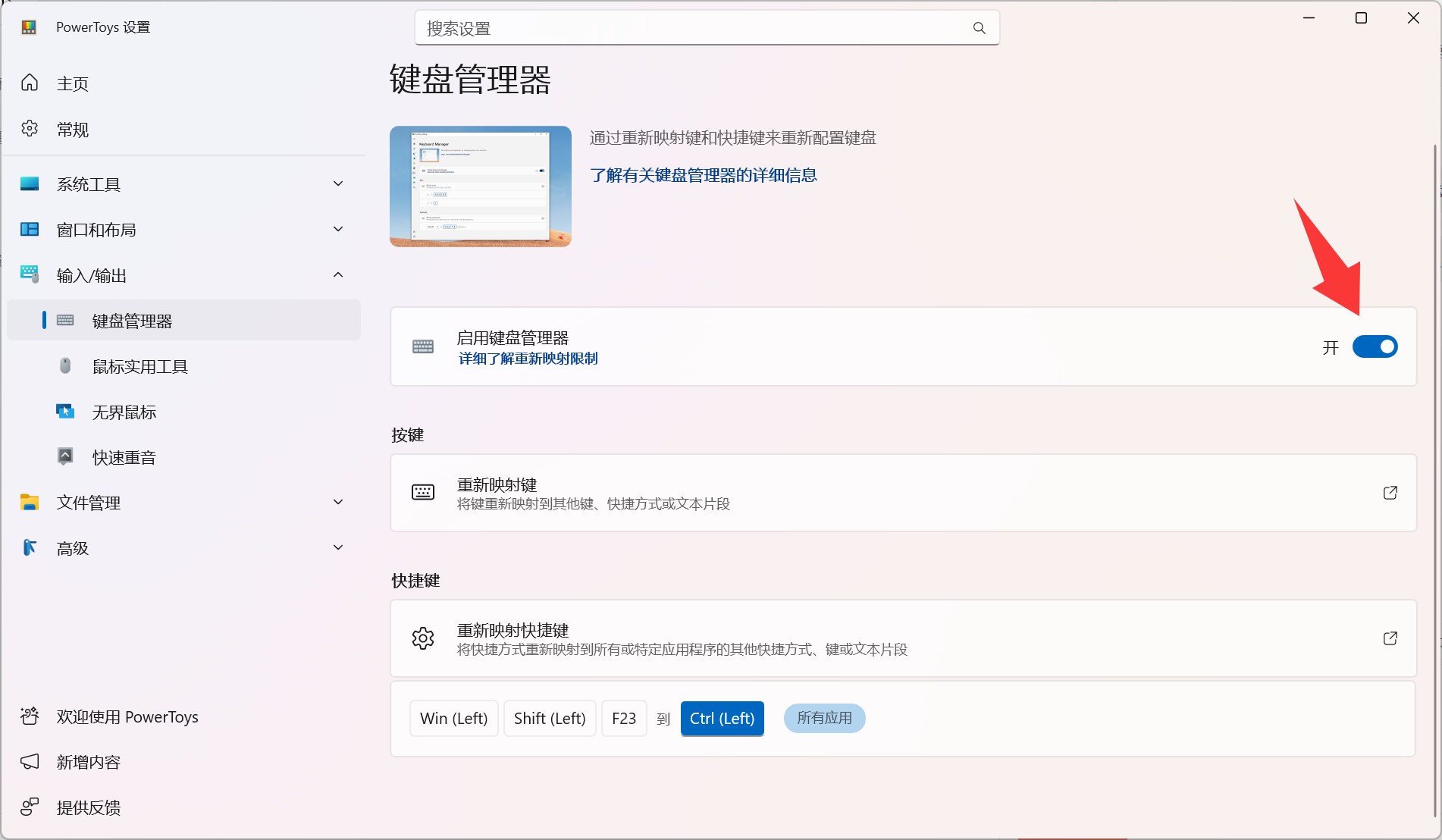Click the Shift (Left) key chip
This screenshot has height=840, width=1442.
pos(550,718)
